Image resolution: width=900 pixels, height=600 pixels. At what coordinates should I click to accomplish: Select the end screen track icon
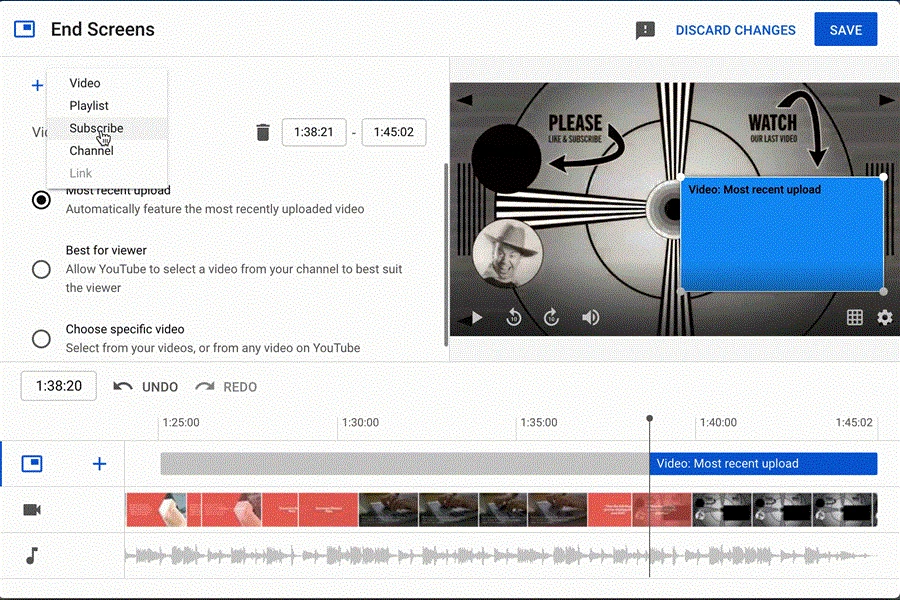tap(32, 464)
